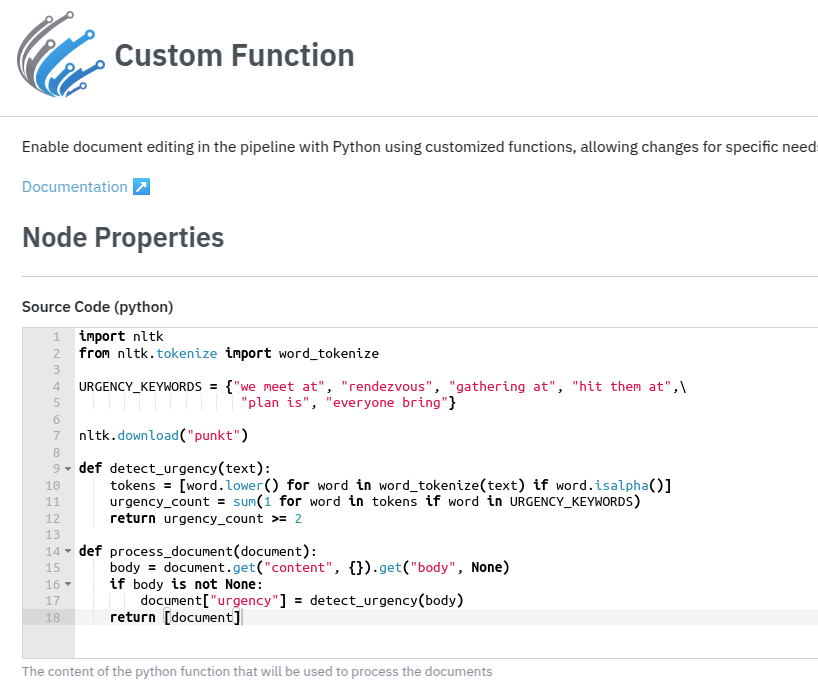Image resolution: width=818 pixels, height=685 pixels.
Task: Click 'URGENCY_KEYWORDS' variable on line 4
Action: tap(140, 387)
